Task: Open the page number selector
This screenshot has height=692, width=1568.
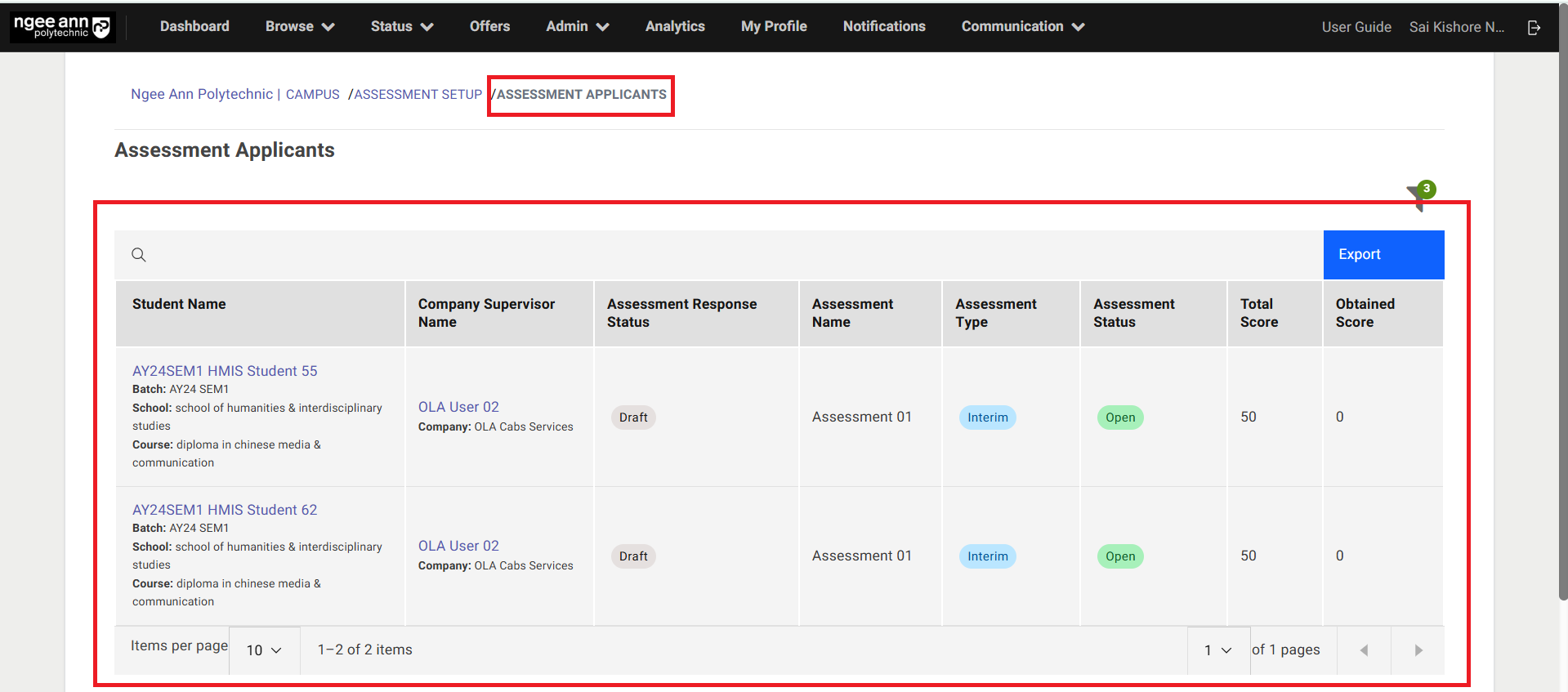Action: (x=1217, y=650)
